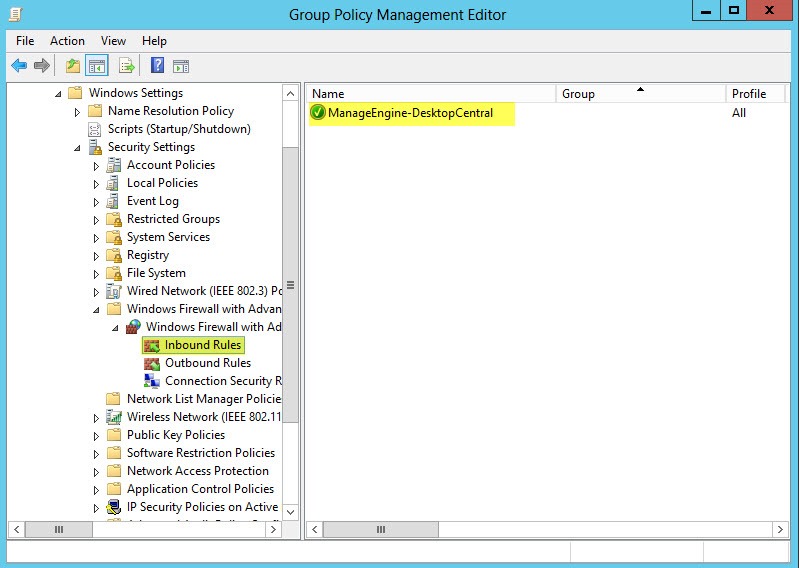Click tree pane scroll up arrow

click(x=290, y=94)
